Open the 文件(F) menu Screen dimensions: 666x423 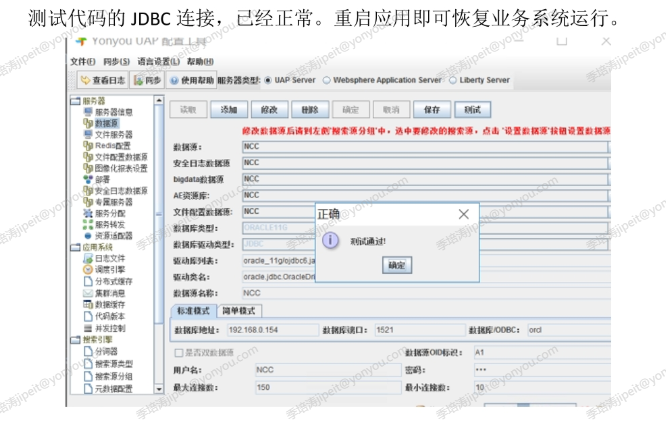coord(83,62)
